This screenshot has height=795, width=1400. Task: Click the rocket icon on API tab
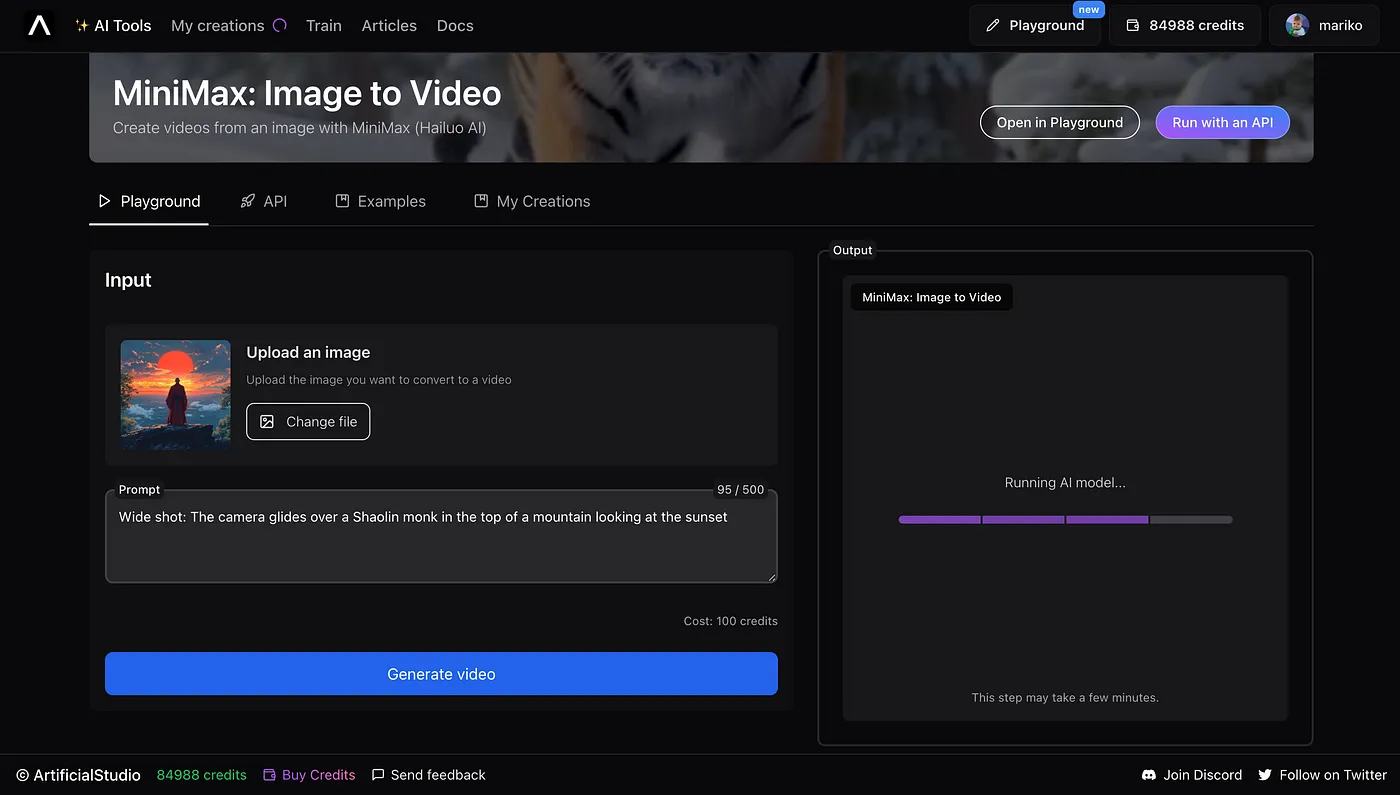click(x=248, y=201)
